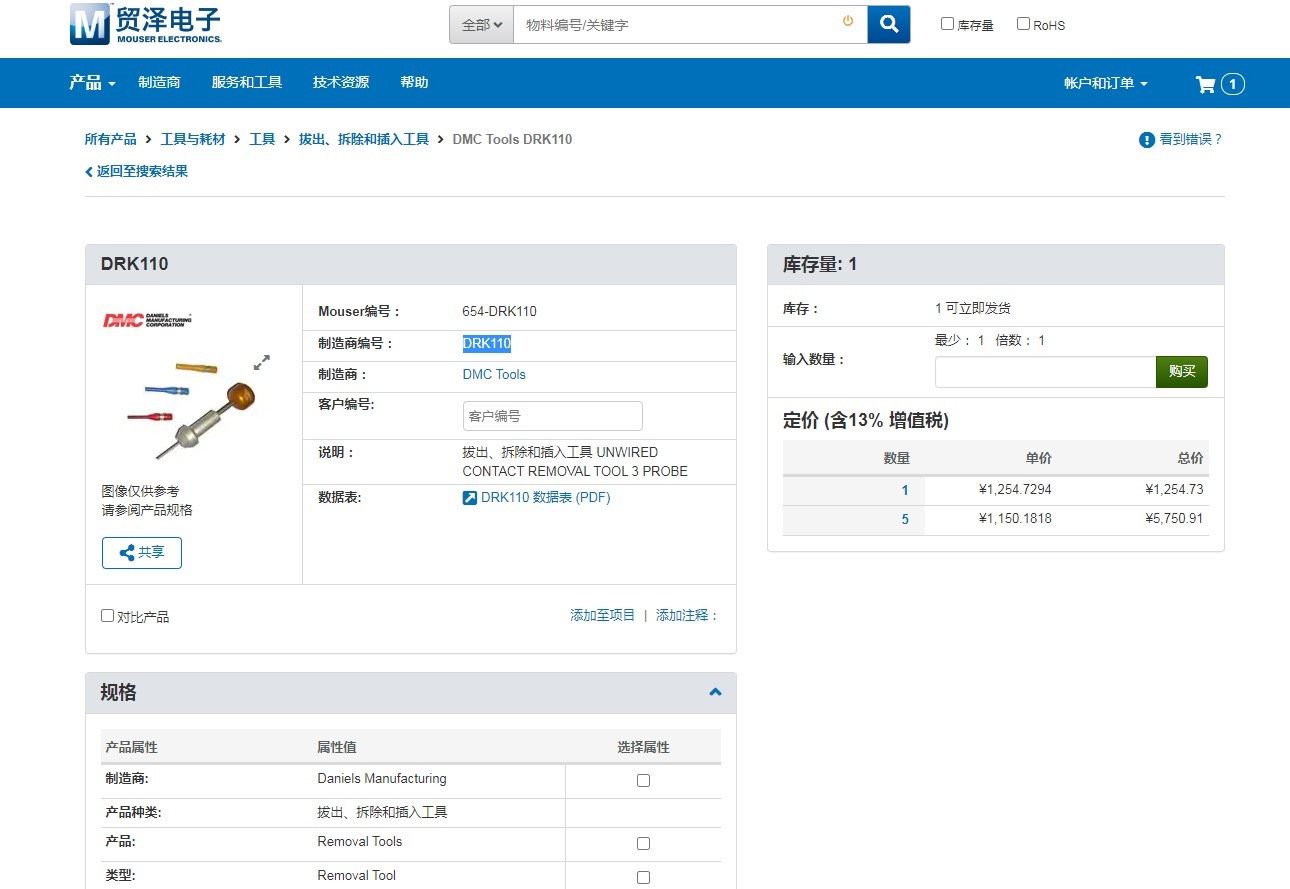Click the enlarge arrows on product image
Viewport: 1290px width, 889px height.
[262, 362]
